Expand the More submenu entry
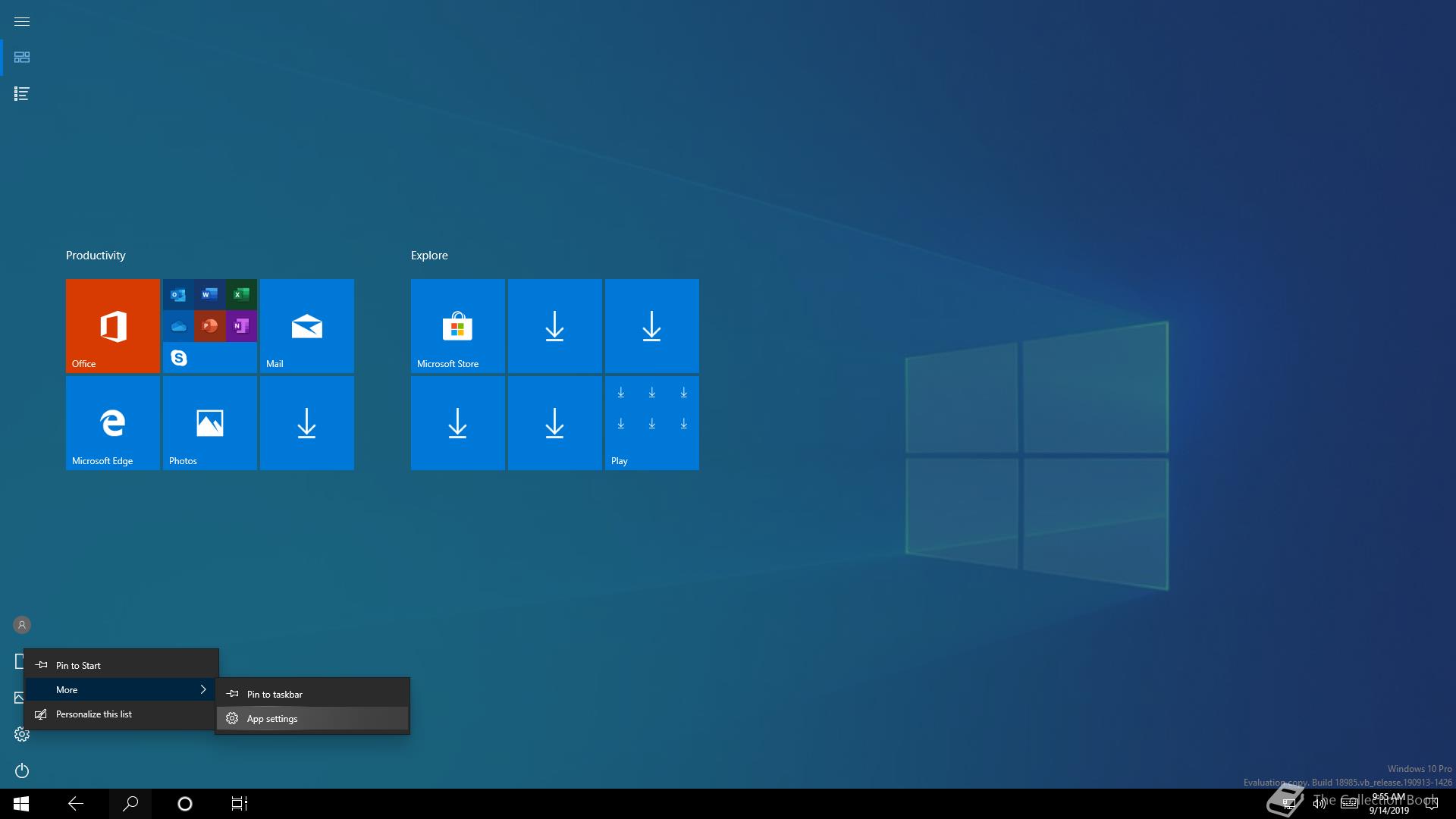Screen dimensions: 1456x819 point(121,689)
